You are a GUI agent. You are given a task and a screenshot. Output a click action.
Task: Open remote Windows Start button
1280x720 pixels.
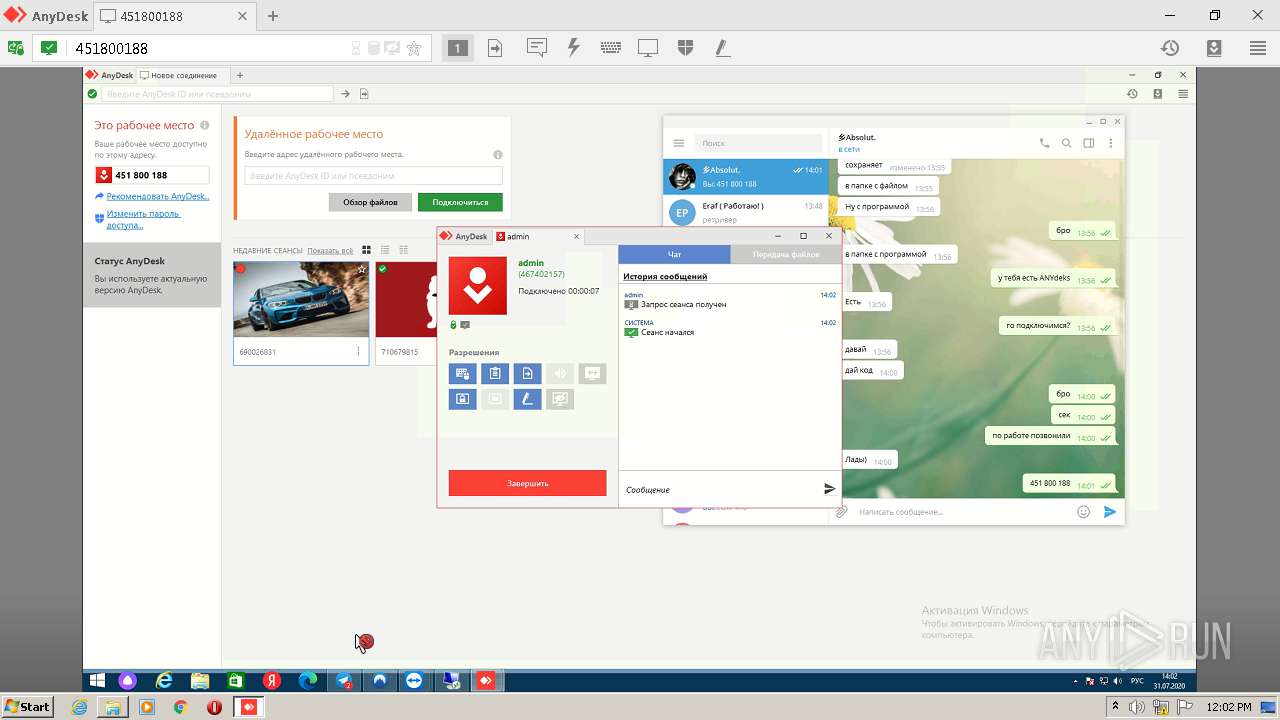pos(97,681)
